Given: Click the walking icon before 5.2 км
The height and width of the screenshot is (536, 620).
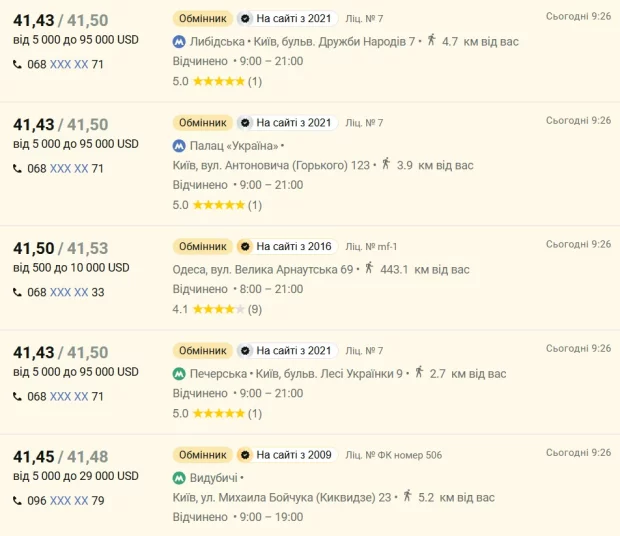Looking at the screenshot, I should click(x=408, y=495).
